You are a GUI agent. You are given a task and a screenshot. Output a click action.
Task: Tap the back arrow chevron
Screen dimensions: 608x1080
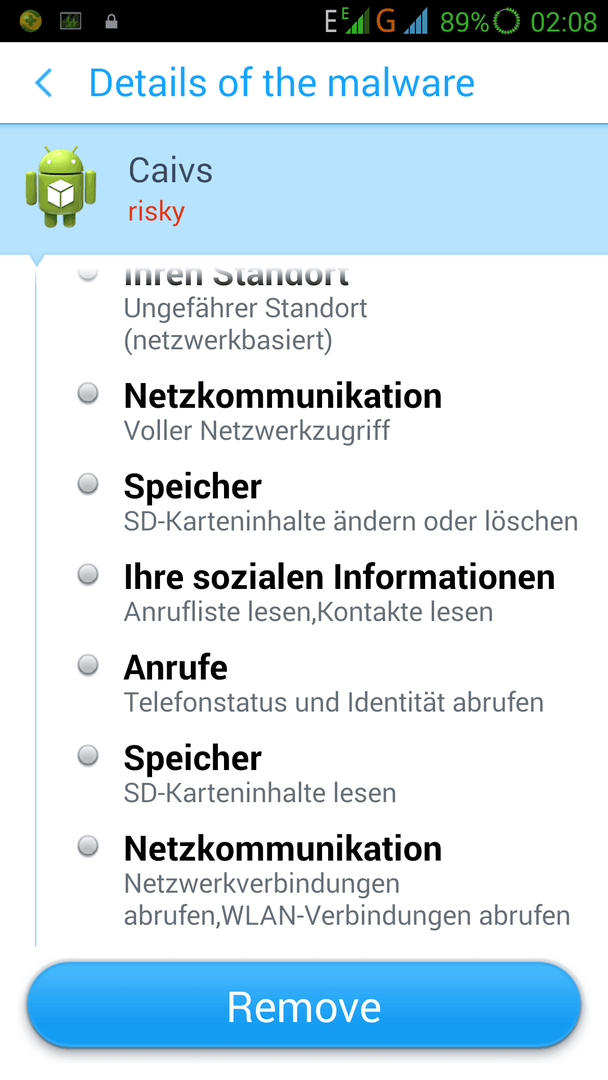click(x=44, y=83)
